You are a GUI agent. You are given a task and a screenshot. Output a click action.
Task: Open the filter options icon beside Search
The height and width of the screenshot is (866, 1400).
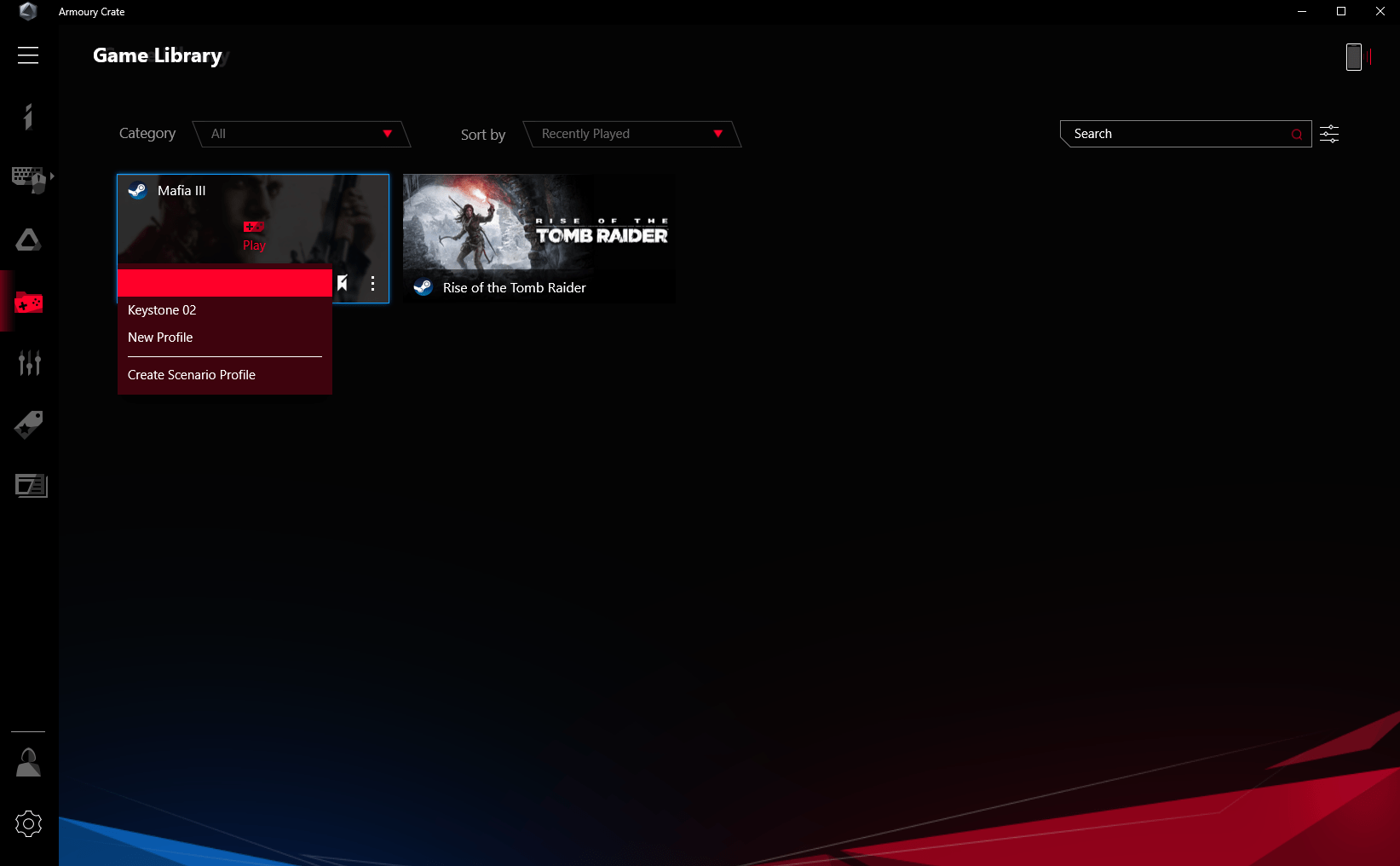pyautogui.click(x=1329, y=134)
